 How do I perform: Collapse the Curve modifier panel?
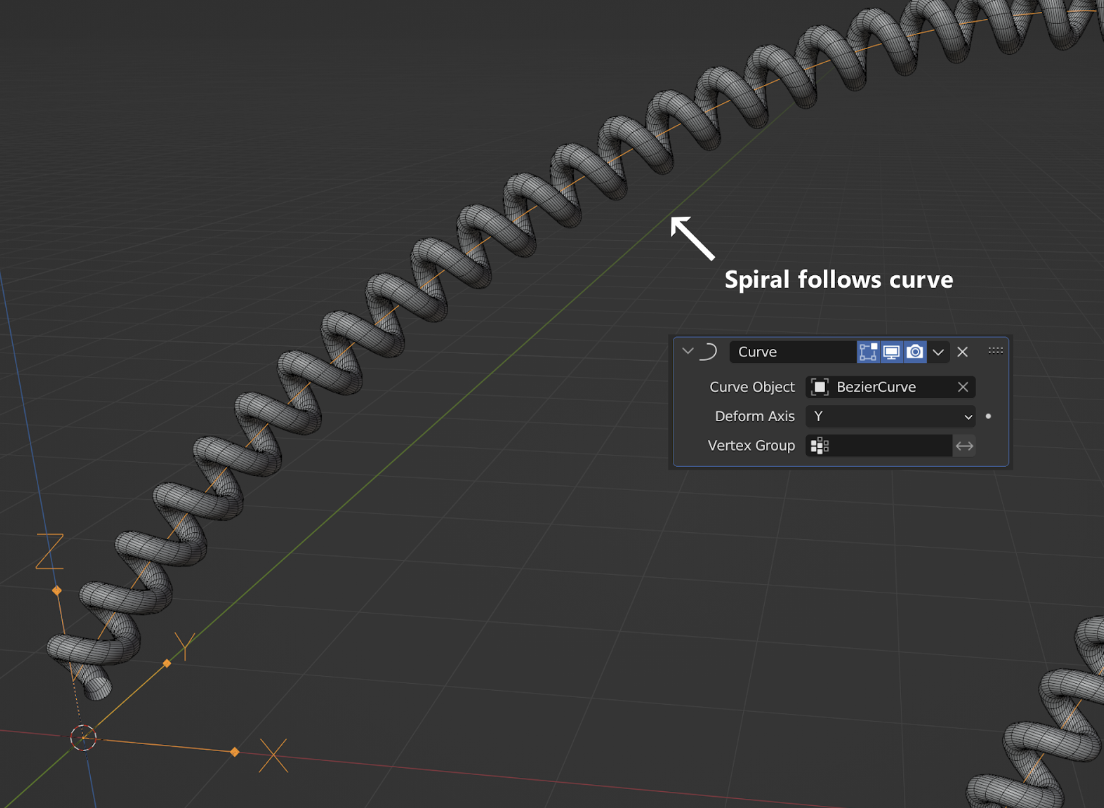pos(688,351)
